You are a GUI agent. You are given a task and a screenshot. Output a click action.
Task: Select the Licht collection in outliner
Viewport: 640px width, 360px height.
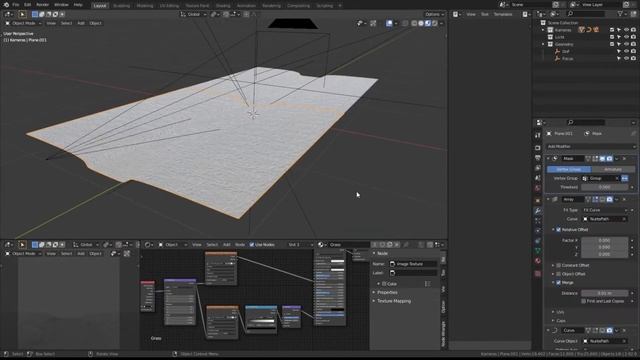560,37
